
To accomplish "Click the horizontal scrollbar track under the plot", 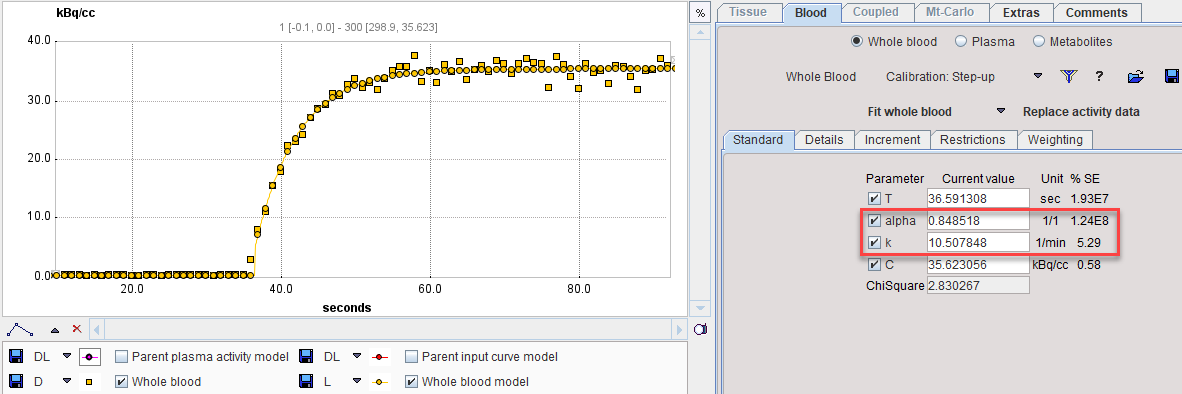I will point(387,329).
